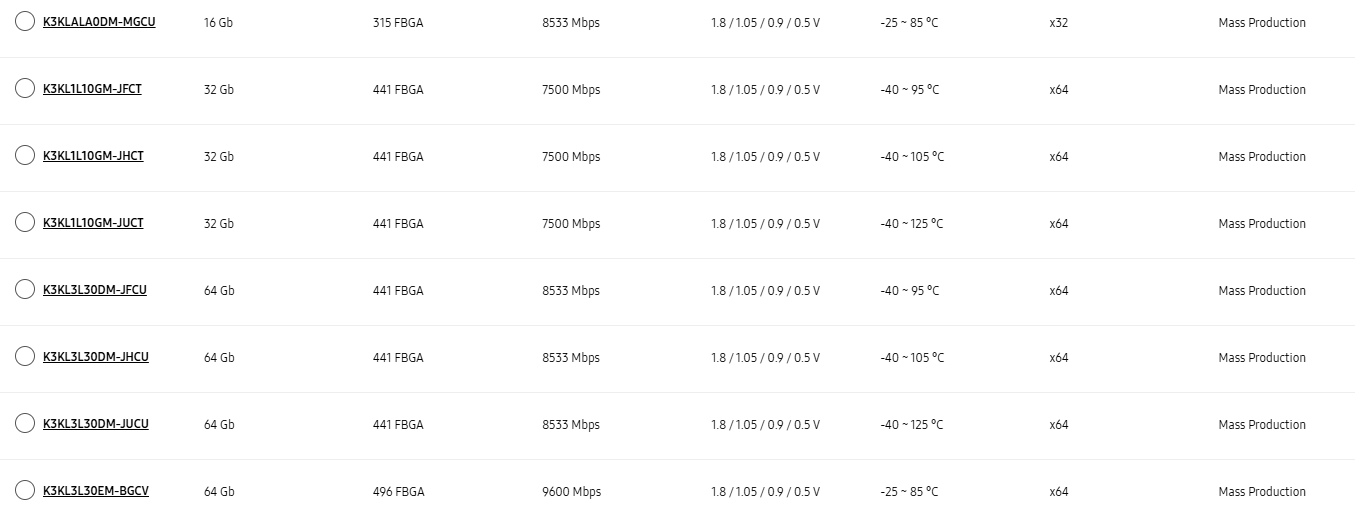1355x523 pixels.
Task: Select radio button for K3KL1L10GM-JFCT
Action: click(25, 89)
